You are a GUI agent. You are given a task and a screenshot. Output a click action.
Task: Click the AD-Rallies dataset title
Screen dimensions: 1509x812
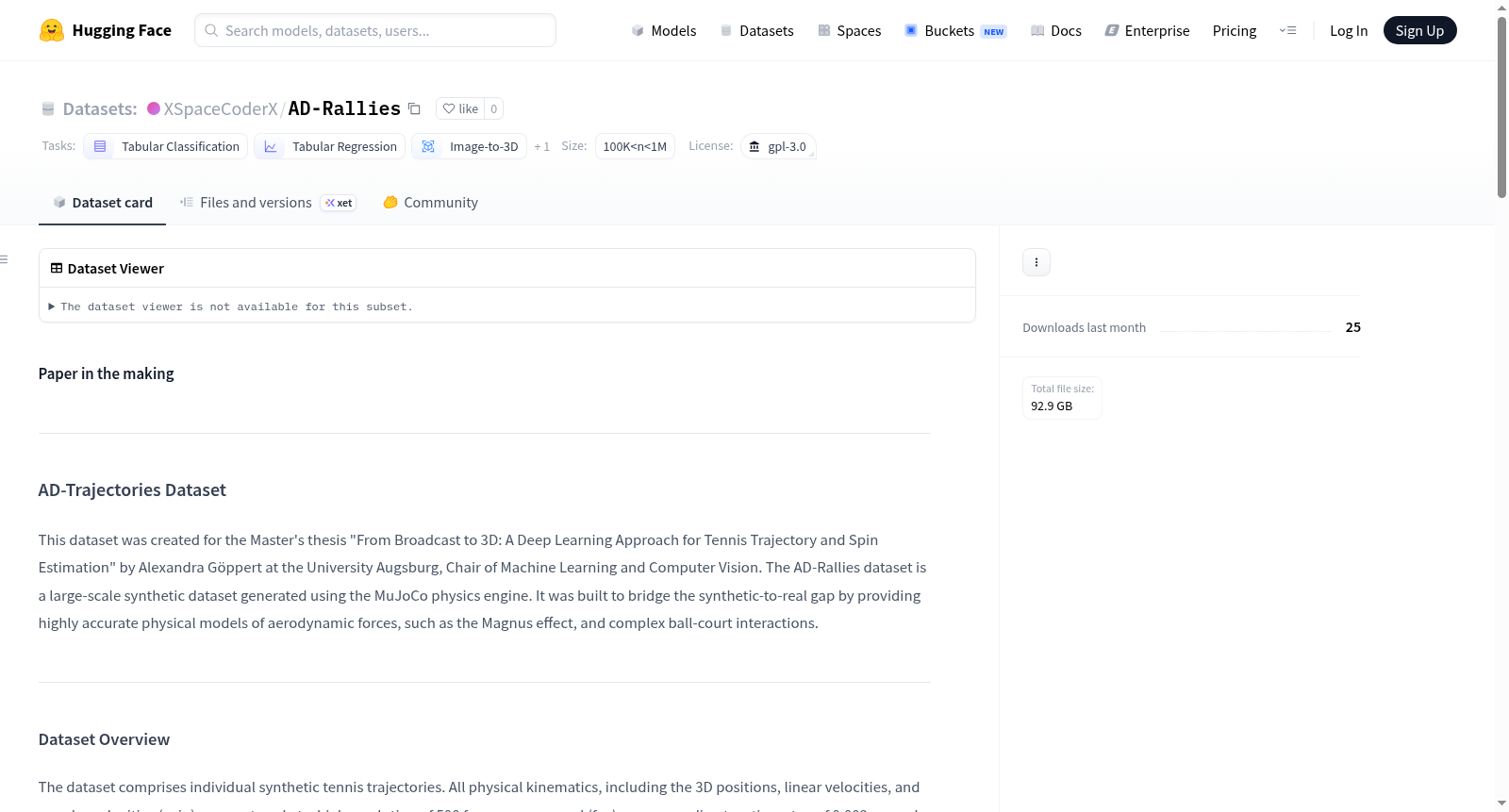coord(344,108)
